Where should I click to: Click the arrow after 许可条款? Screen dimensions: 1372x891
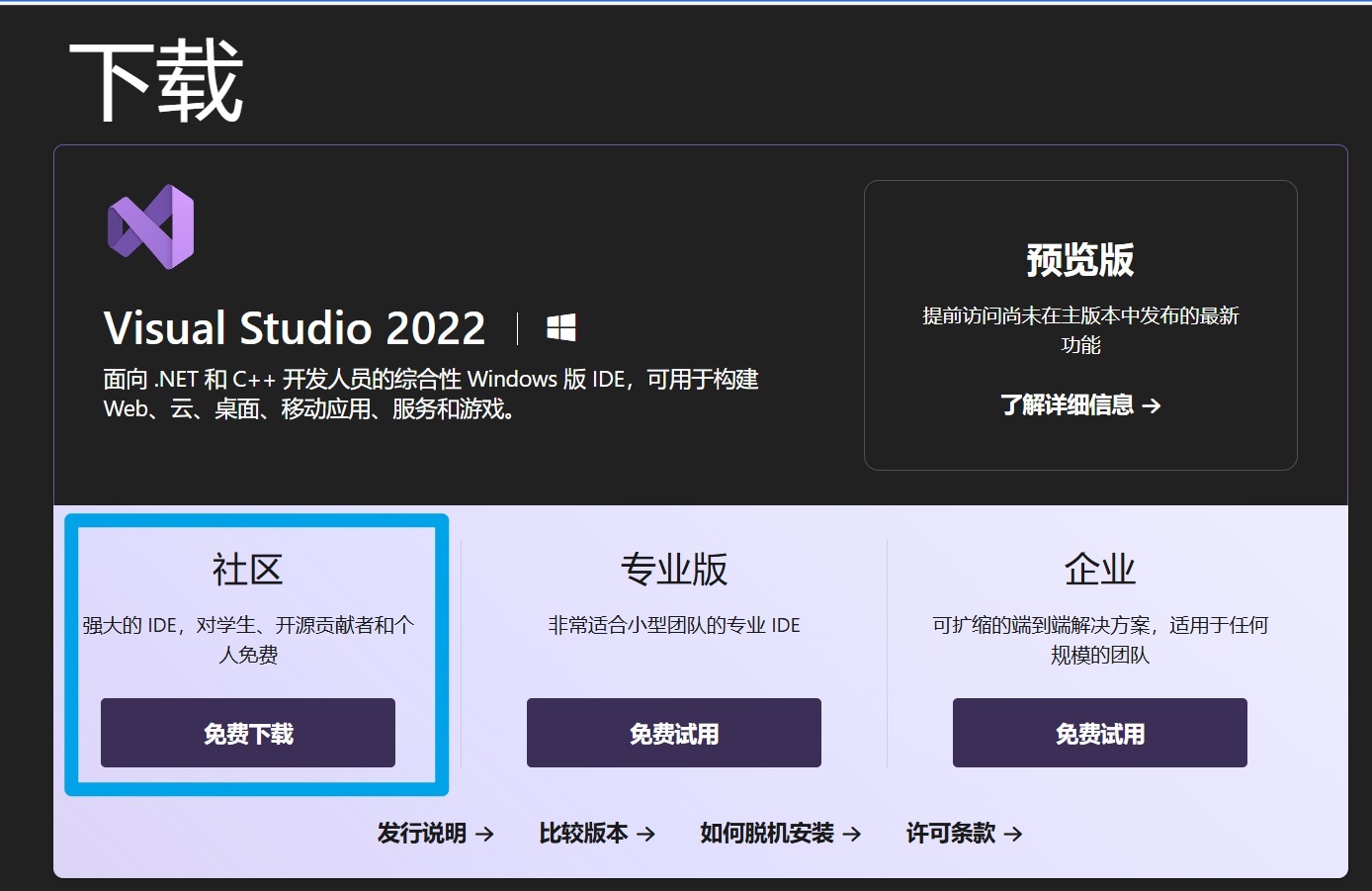[1013, 834]
